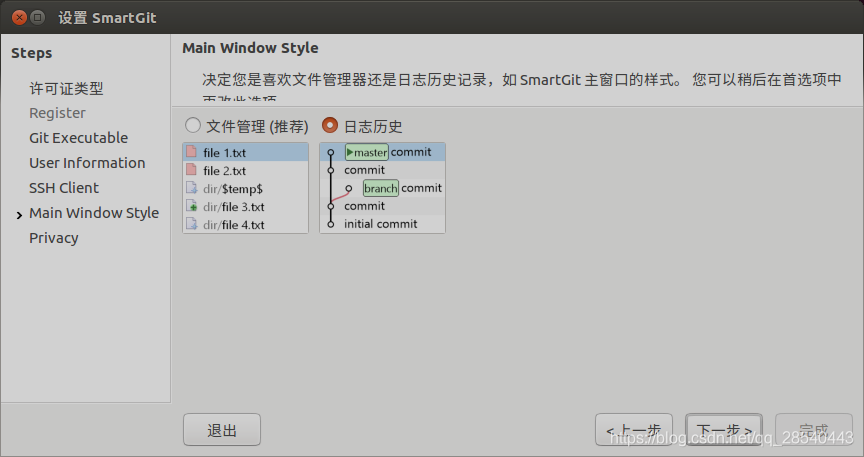864x457 pixels.
Task: Click the commit node on the master row
Action: click(331, 153)
